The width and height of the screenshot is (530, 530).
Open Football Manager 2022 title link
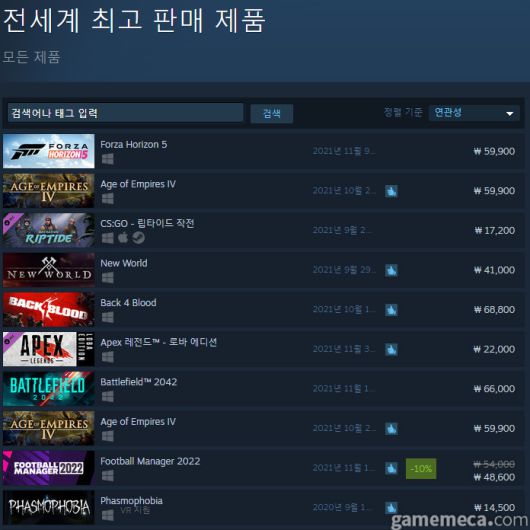click(150, 461)
